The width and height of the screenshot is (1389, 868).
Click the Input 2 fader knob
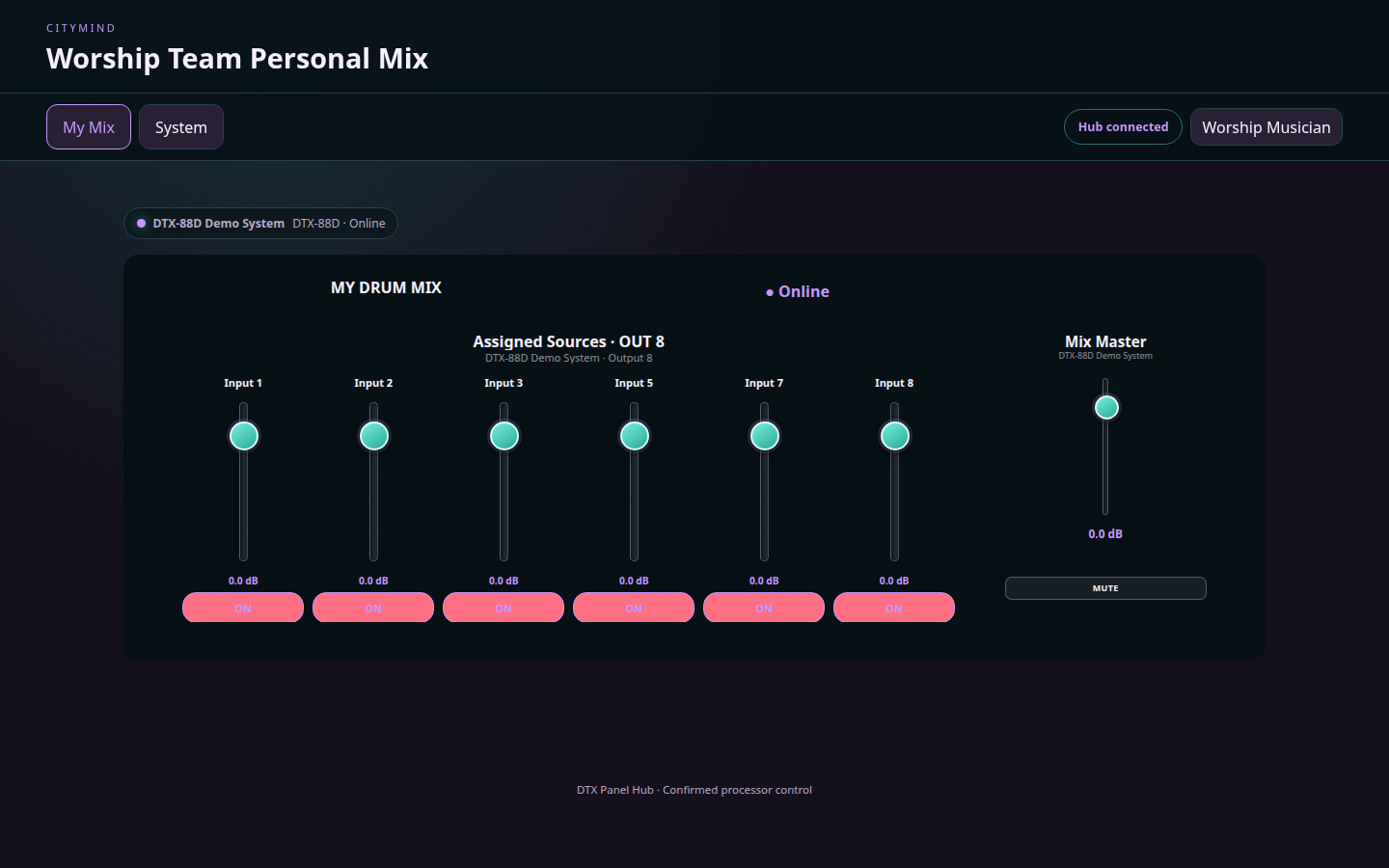374,436
